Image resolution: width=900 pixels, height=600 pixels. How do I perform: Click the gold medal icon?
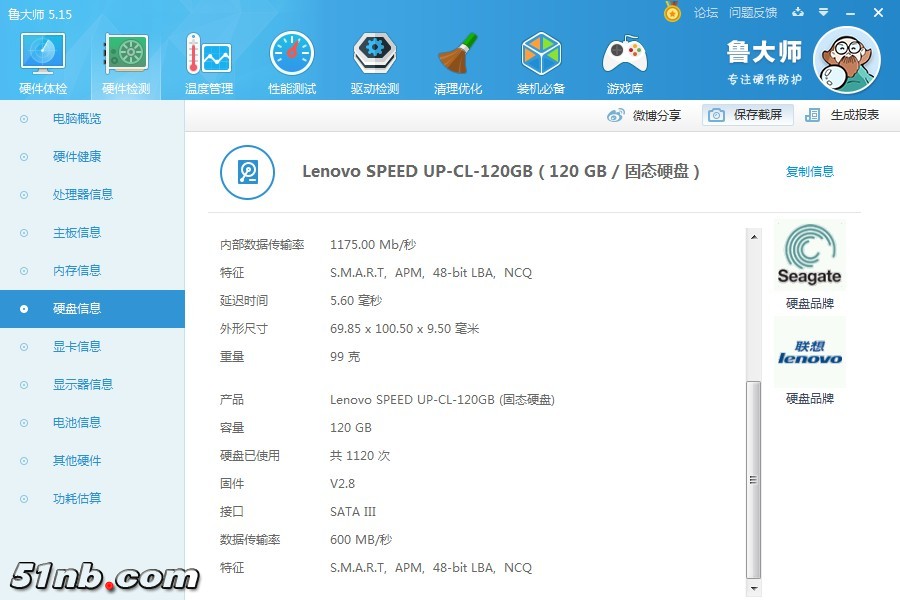coord(672,12)
